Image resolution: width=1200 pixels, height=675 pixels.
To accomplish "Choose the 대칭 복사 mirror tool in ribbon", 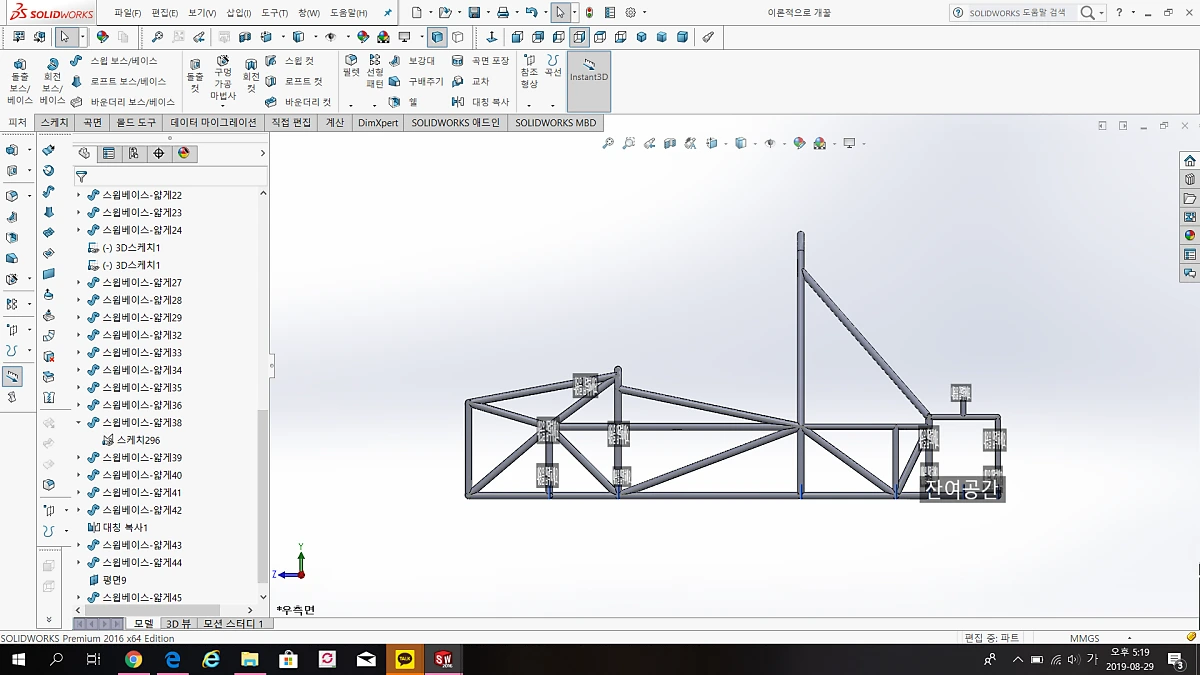I will 480,102.
